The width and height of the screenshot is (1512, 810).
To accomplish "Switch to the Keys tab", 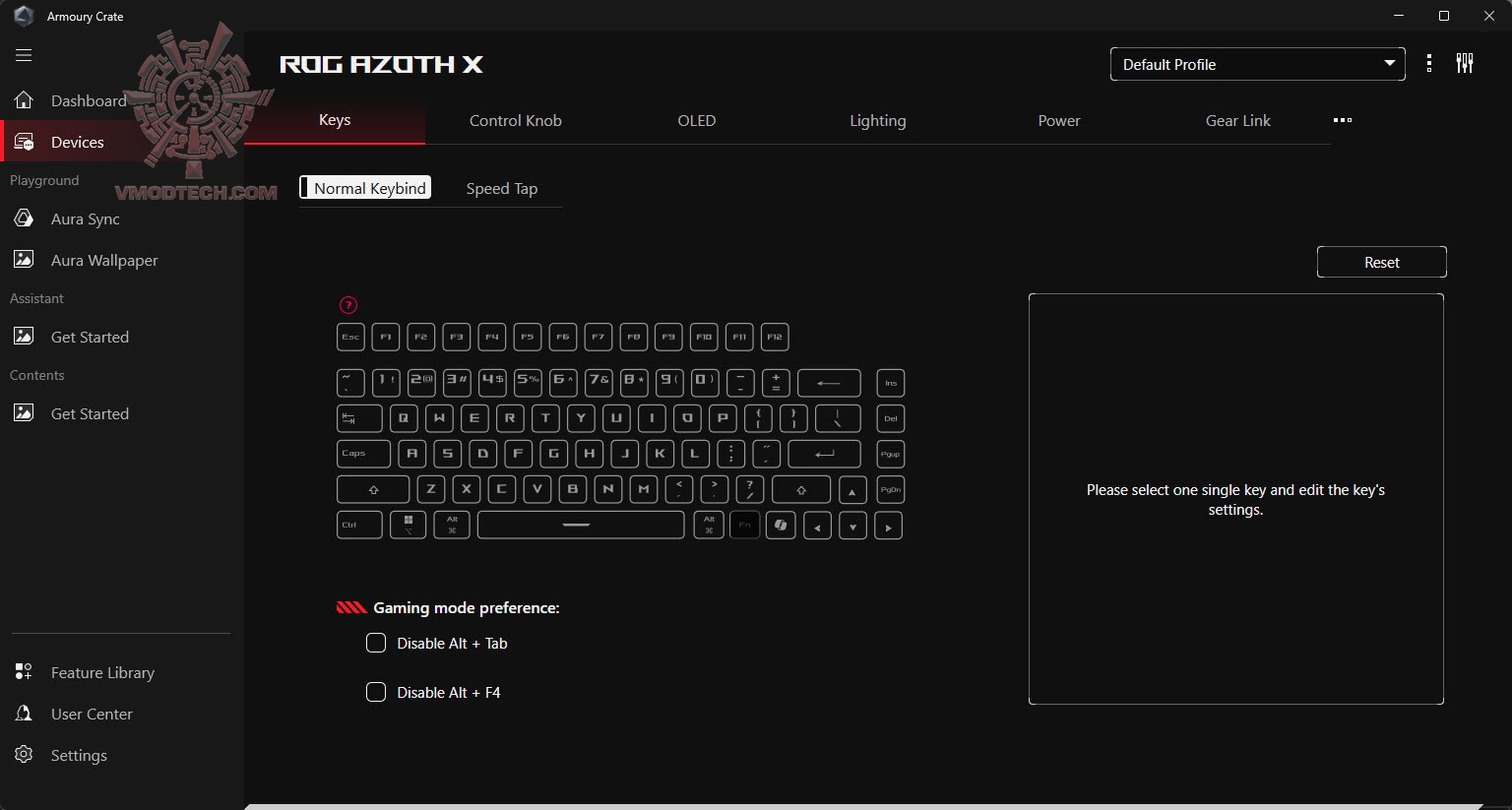I will 335,120.
